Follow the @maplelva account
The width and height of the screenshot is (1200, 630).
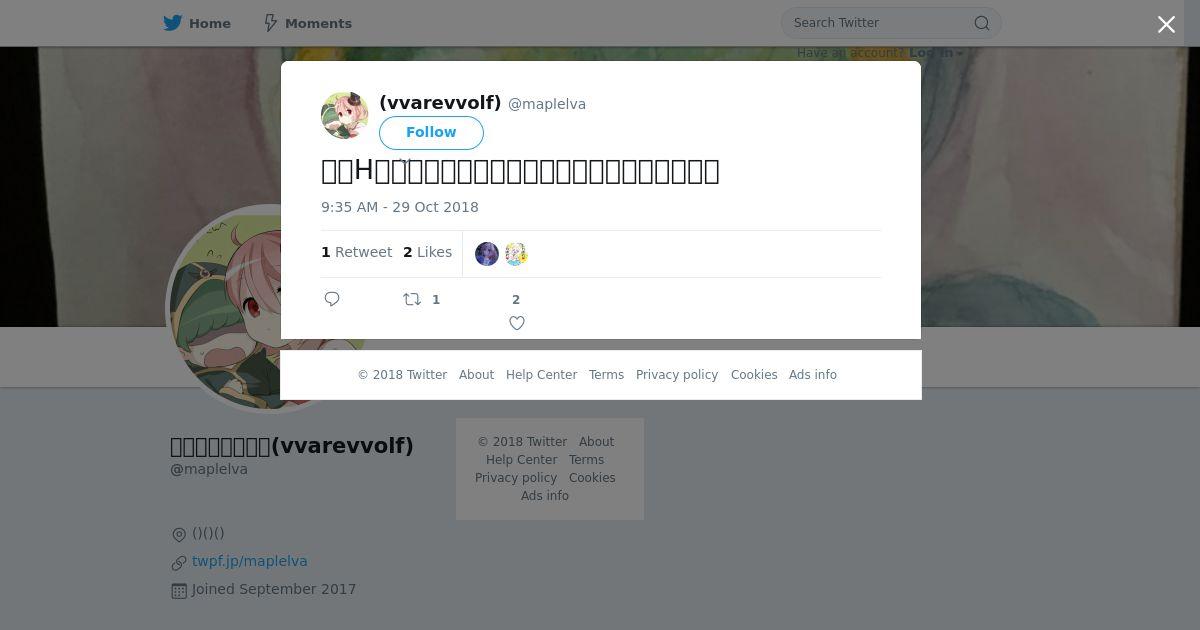431,132
